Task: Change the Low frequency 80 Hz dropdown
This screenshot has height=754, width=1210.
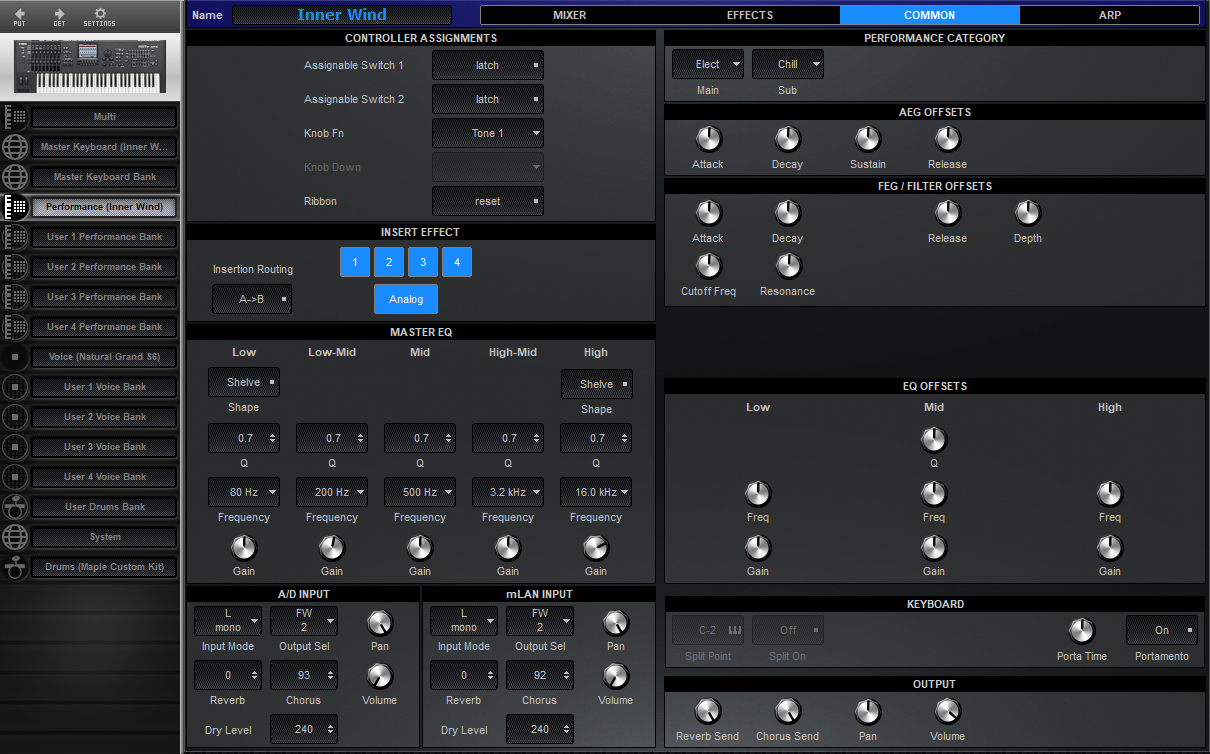Action: click(x=243, y=491)
